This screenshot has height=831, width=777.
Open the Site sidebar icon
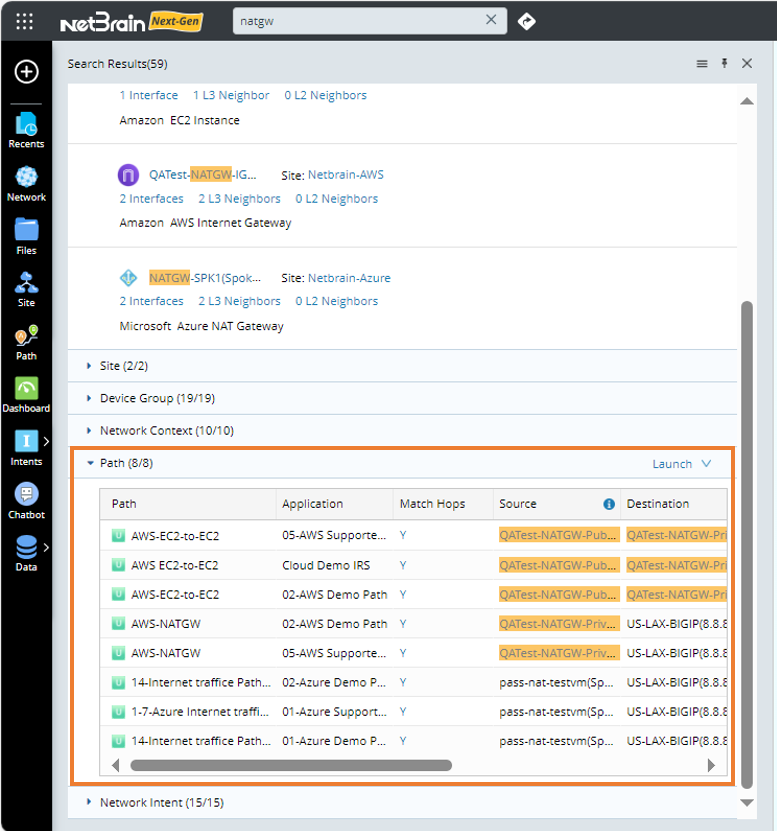[26, 289]
